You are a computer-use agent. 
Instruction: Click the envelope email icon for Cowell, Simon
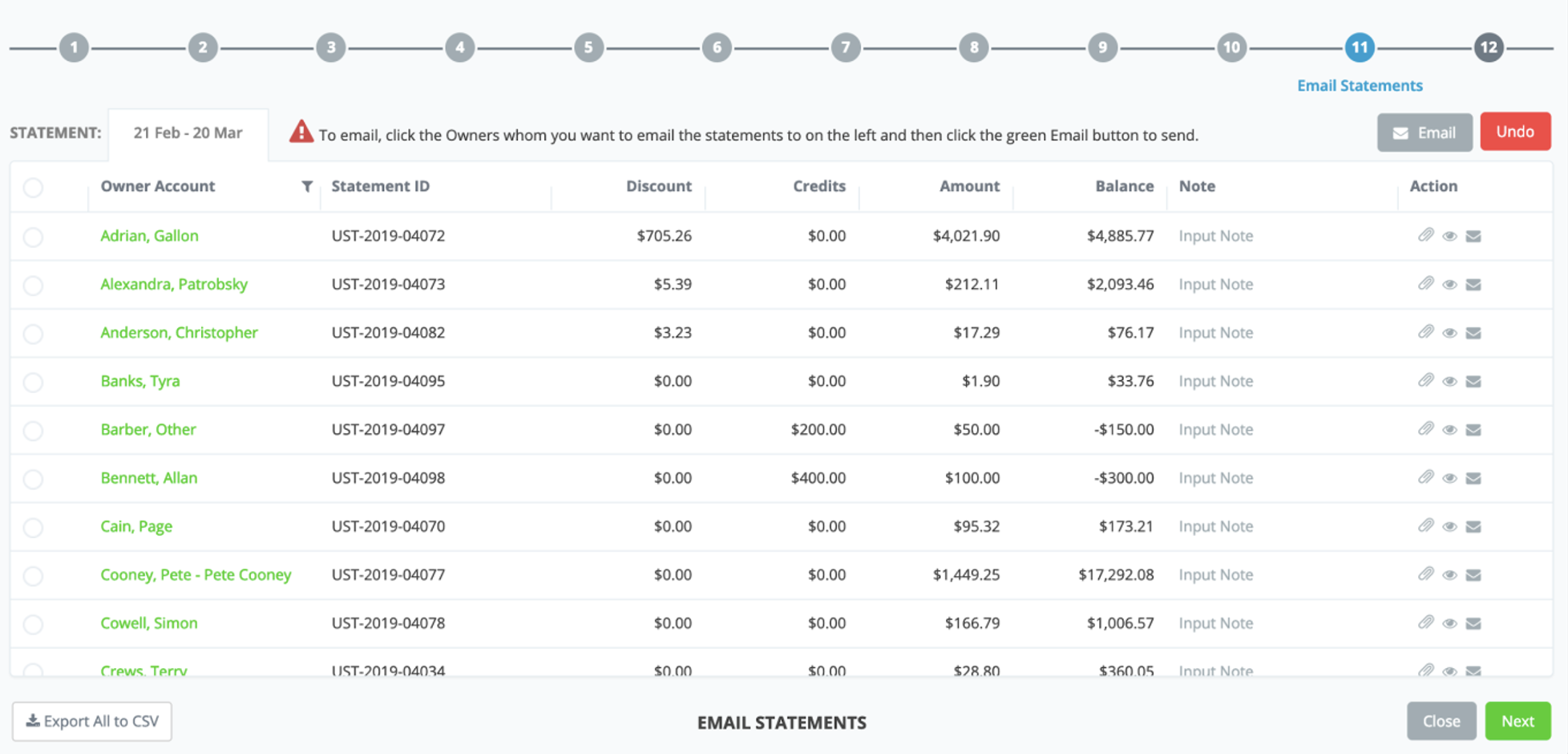pos(1473,623)
